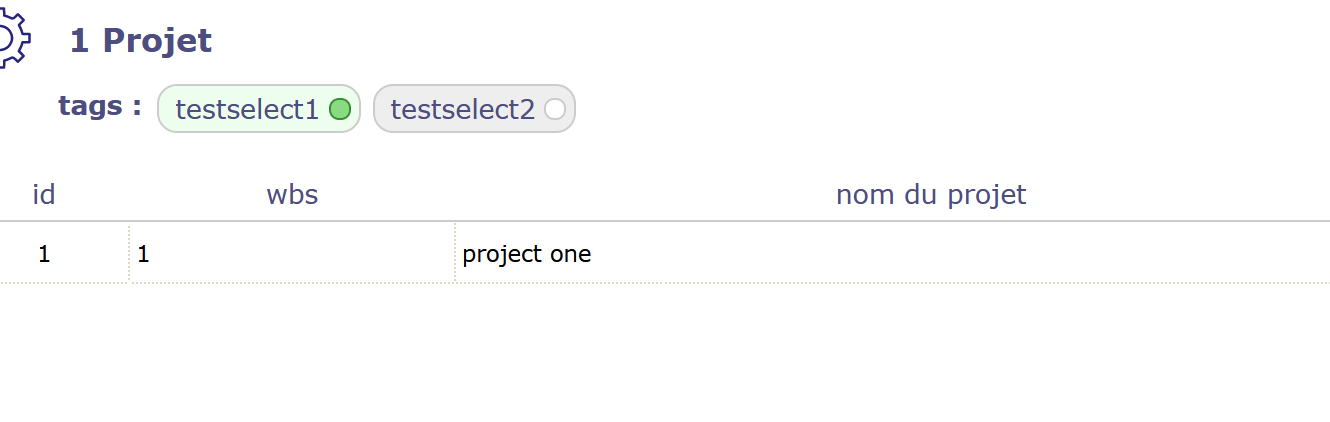1330x422 pixels.
Task: Sort by the nom du projet header
Action: tap(931, 194)
